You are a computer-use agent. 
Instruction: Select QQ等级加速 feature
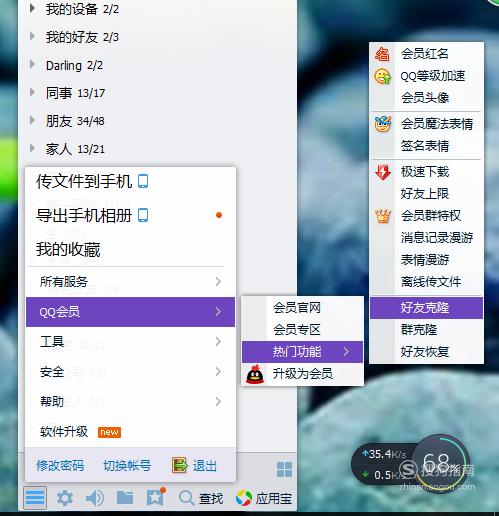coord(427,76)
